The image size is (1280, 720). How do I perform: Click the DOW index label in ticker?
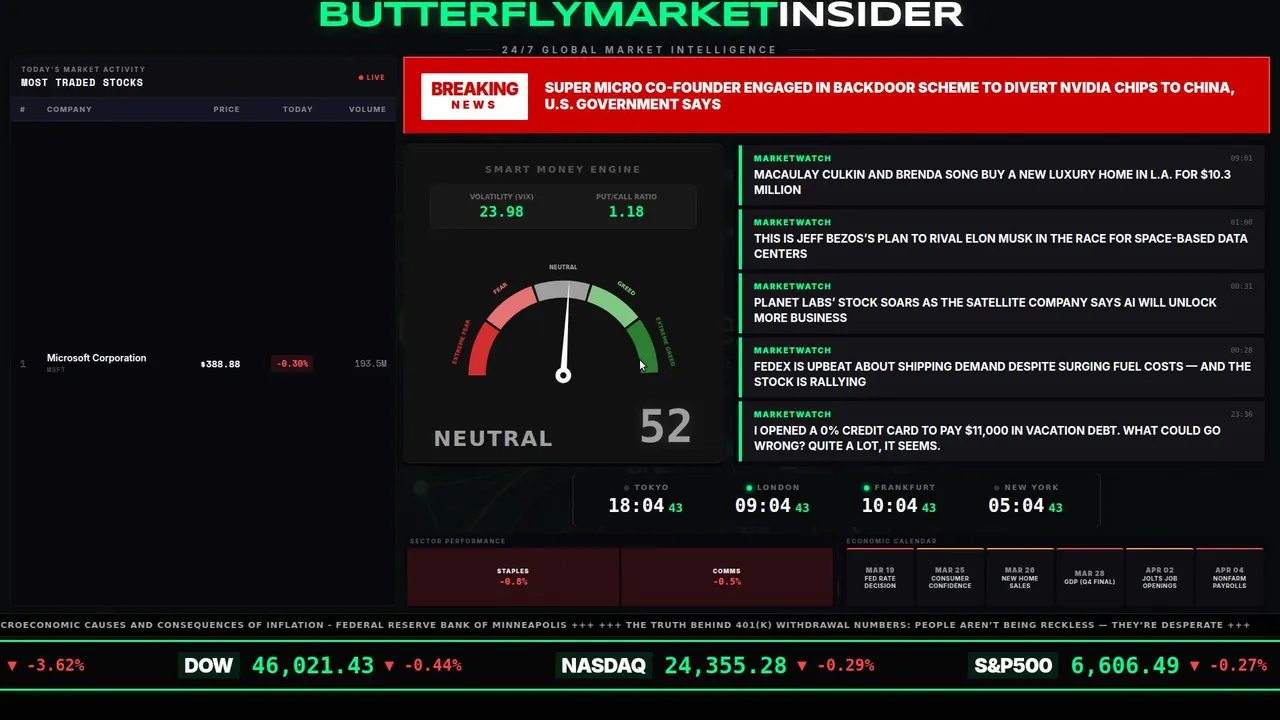tap(209, 665)
